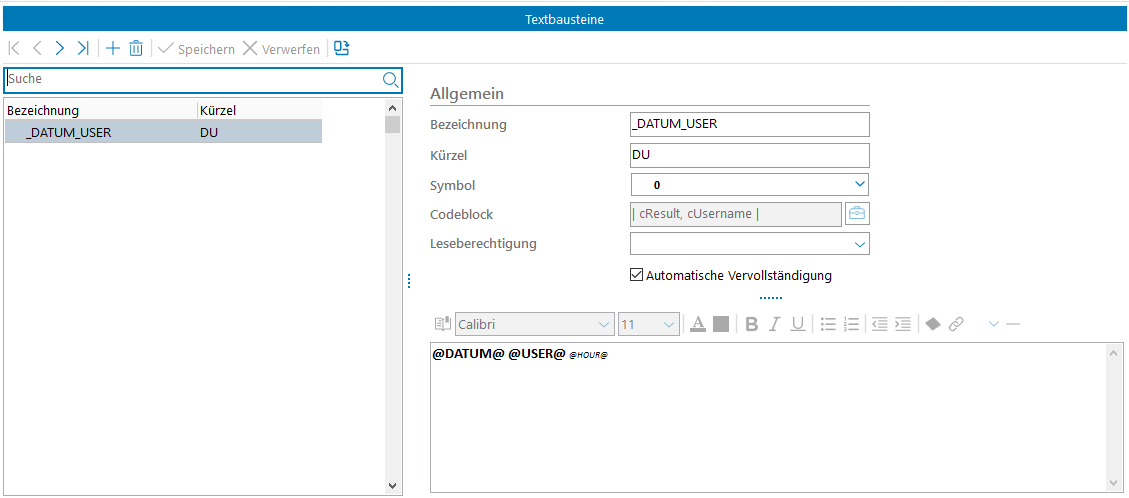The image size is (1129, 498).
Task: Click the bulleted list icon
Action: coord(827,324)
